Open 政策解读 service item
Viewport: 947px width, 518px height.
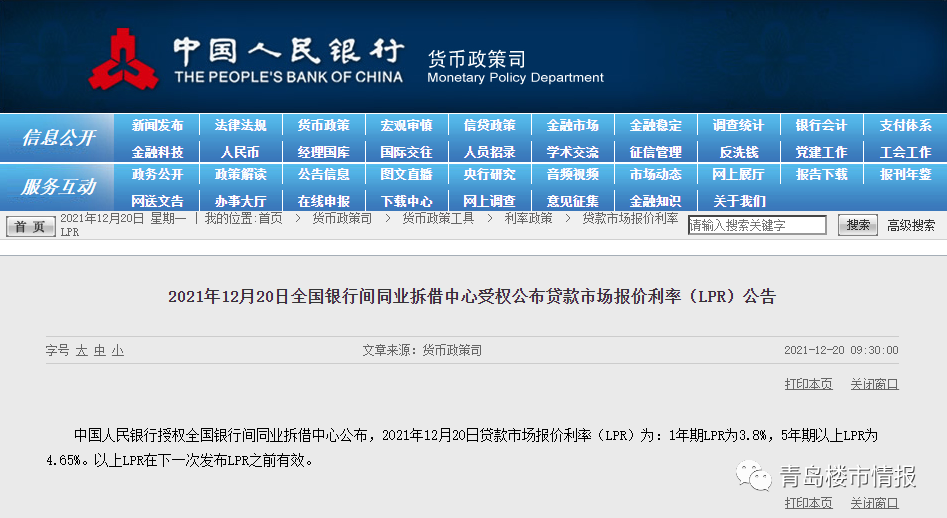pyautogui.click(x=240, y=174)
